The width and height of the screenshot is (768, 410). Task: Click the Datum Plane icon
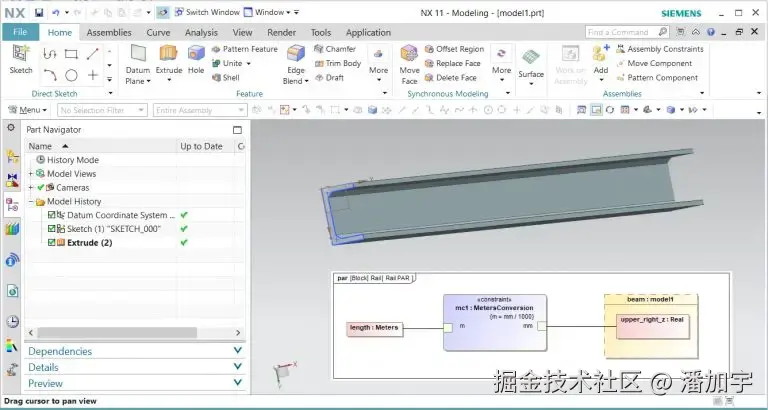coord(138,54)
